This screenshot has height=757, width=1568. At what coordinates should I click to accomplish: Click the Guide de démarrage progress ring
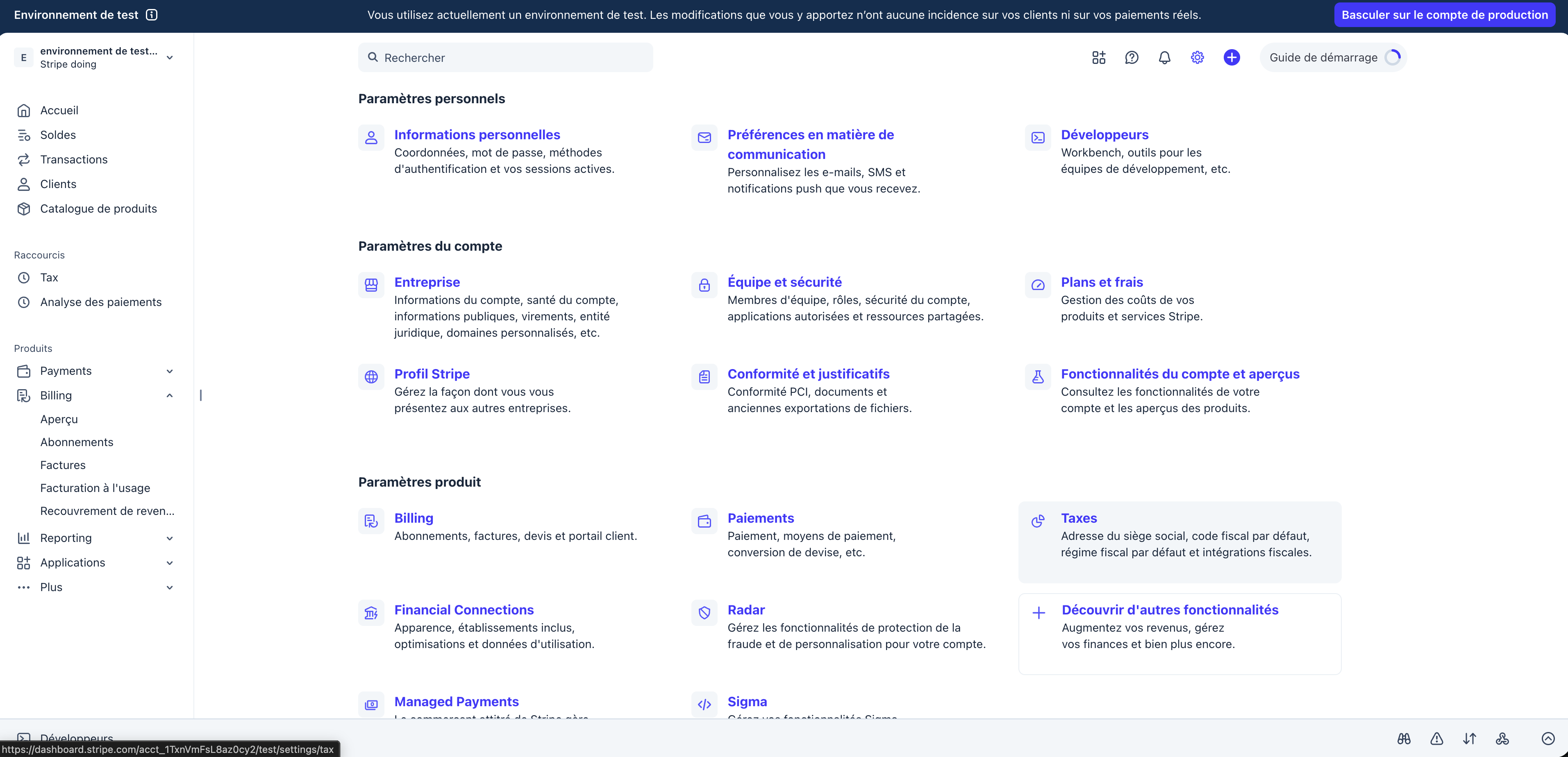1392,57
